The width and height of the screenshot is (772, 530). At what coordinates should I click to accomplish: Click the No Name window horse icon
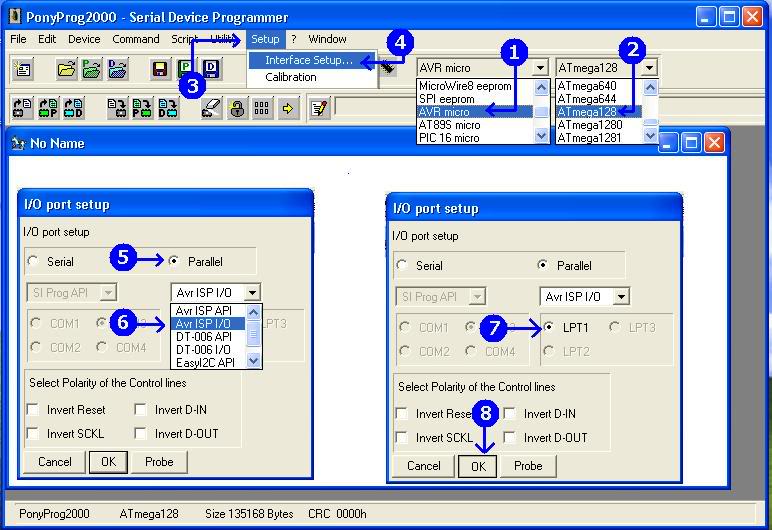coord(18,143)
